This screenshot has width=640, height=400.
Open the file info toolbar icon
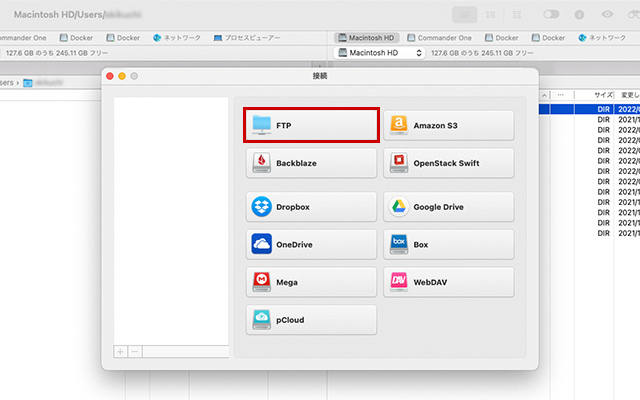point(579,15)
